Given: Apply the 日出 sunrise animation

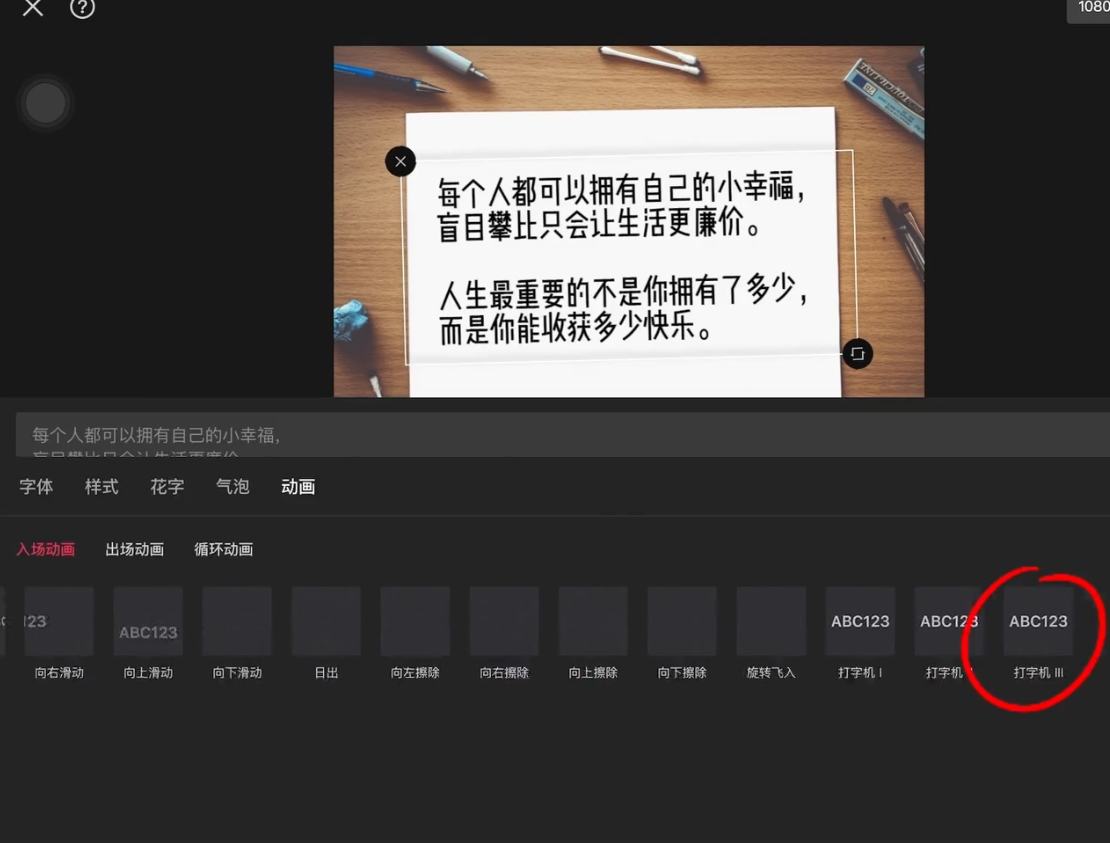Looking at the screenshot, I should [326, 621].
